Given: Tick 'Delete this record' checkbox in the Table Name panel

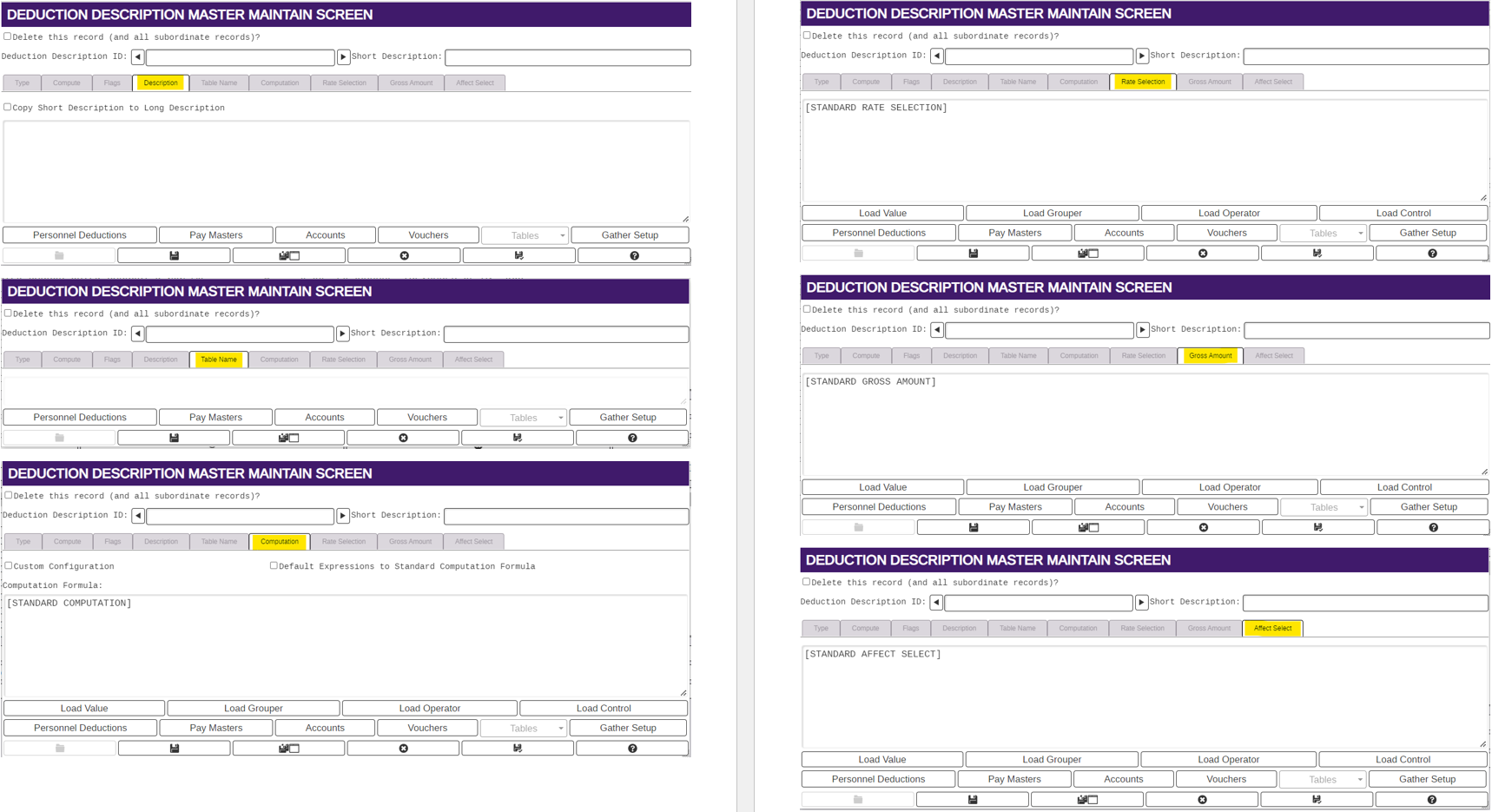Looking at the screenshot, I should coord(8,314).
